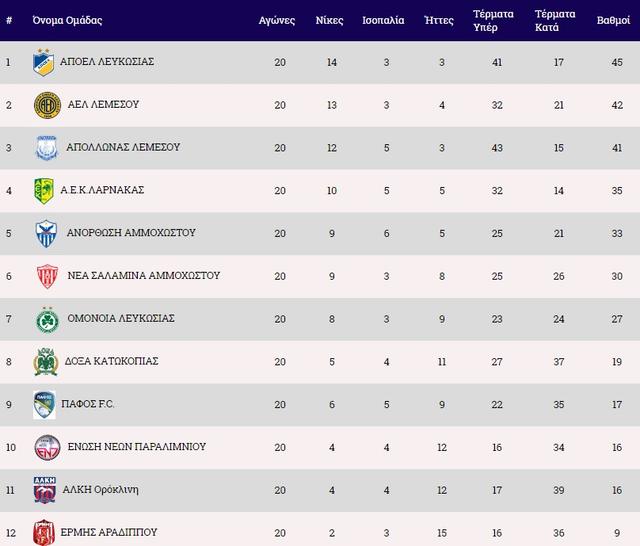Click the ΑΛΚΗ Ορόκλινη team logo
Viewport: 640px width, 546px height.
(45, 490)
